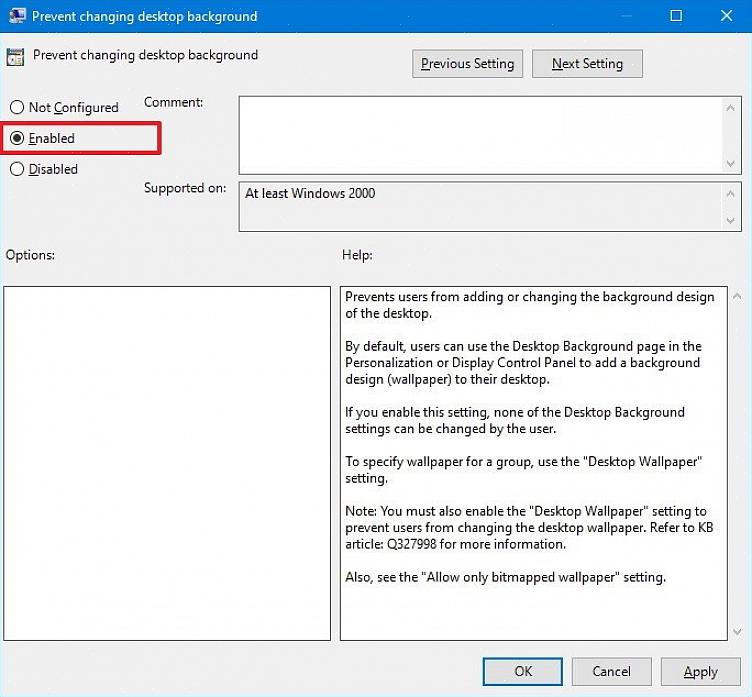The width and height of the screenshot is (752, 697).
Task: Click the title bar window icon
Action: [17, 16]
